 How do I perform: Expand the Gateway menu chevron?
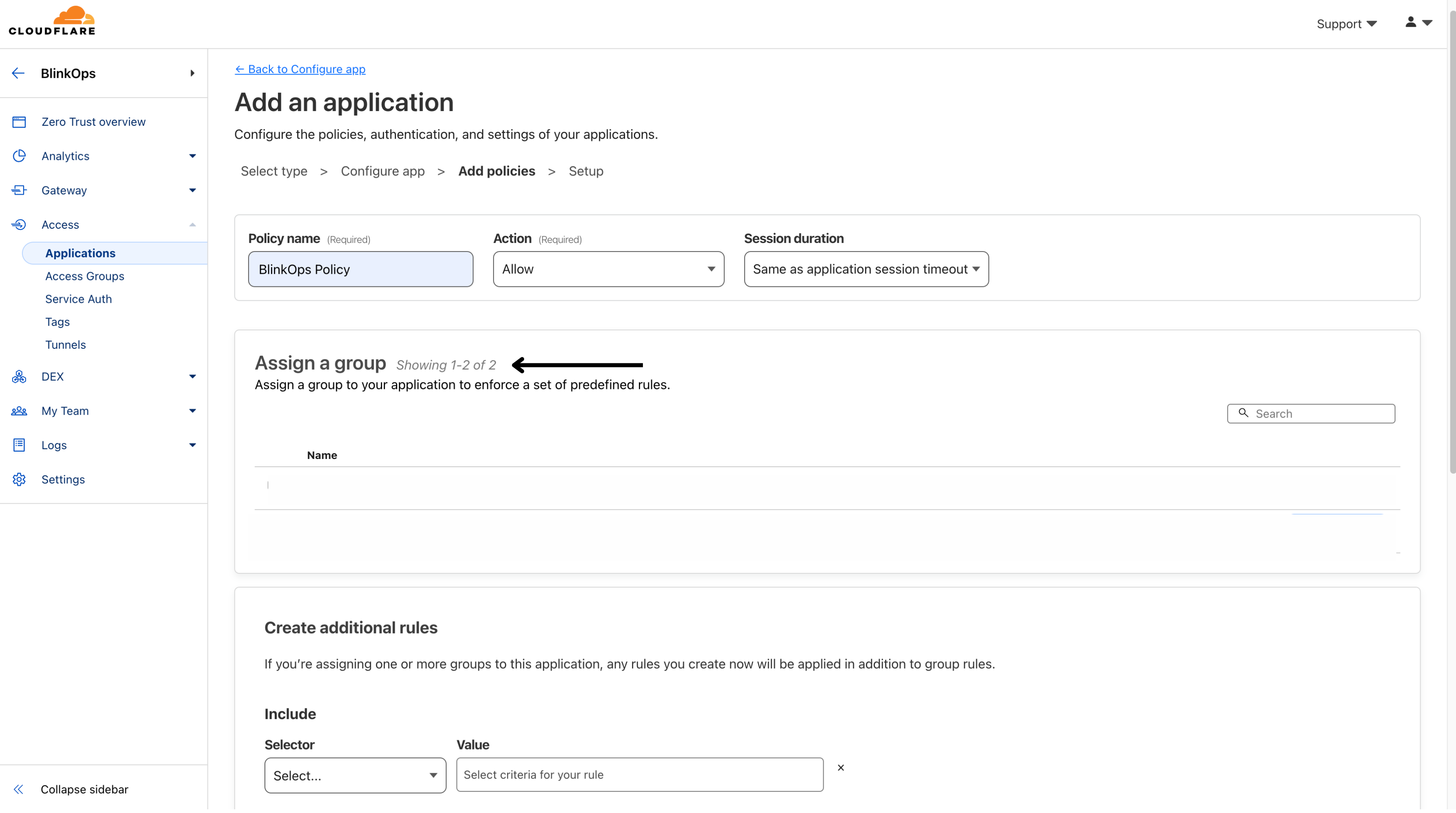pyautogui.click(x=193, y=191)
